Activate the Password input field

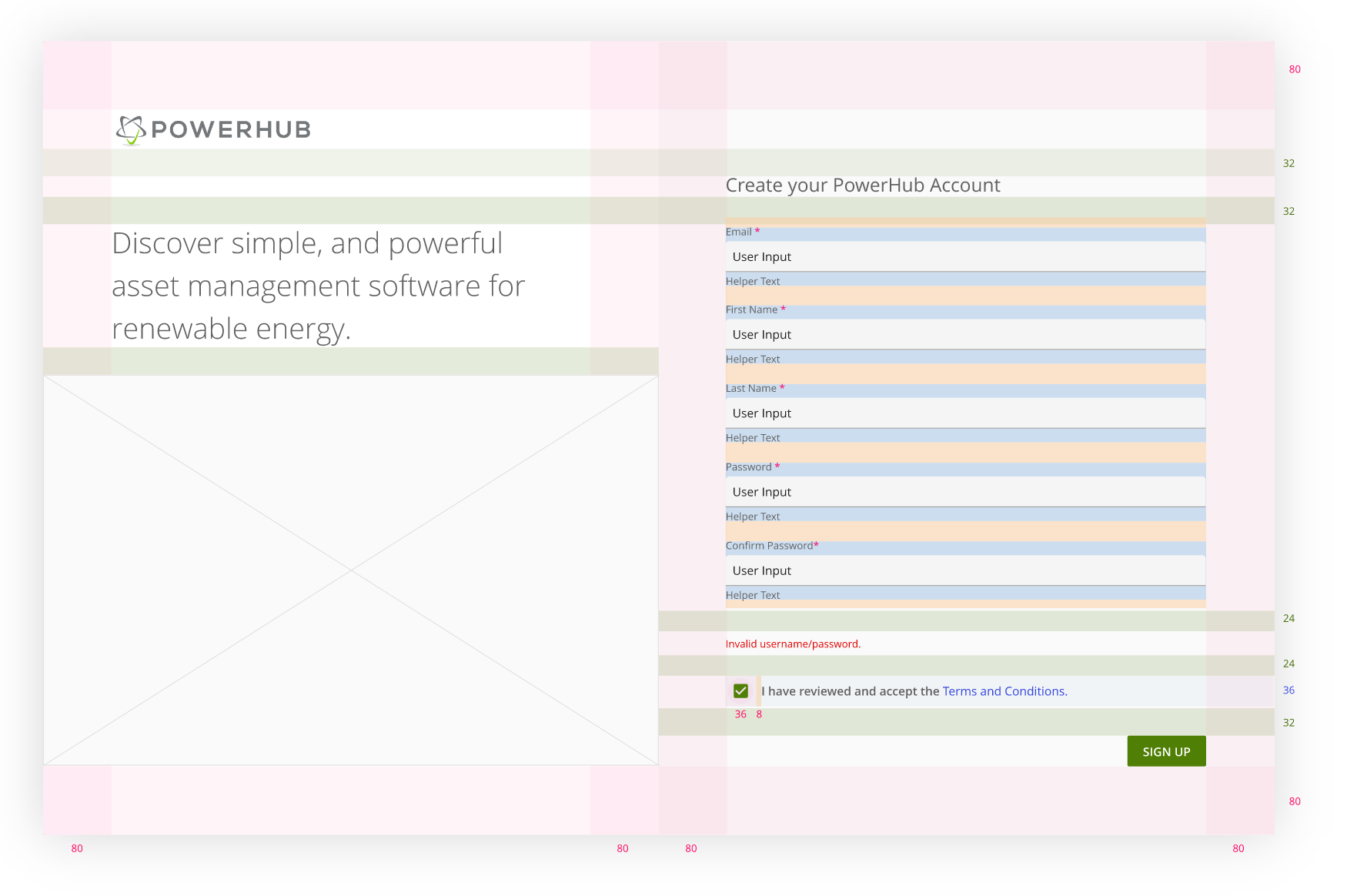coord(965,492)
